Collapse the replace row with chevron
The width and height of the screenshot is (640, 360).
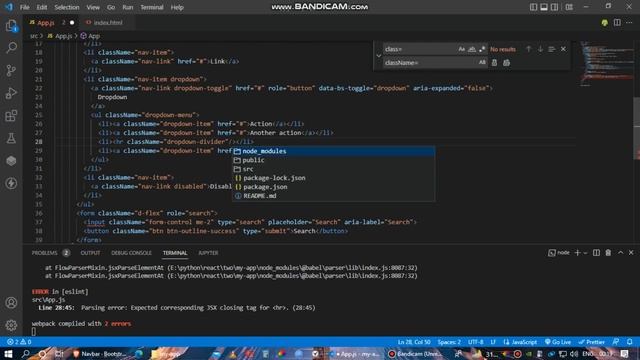coord(378,56)
